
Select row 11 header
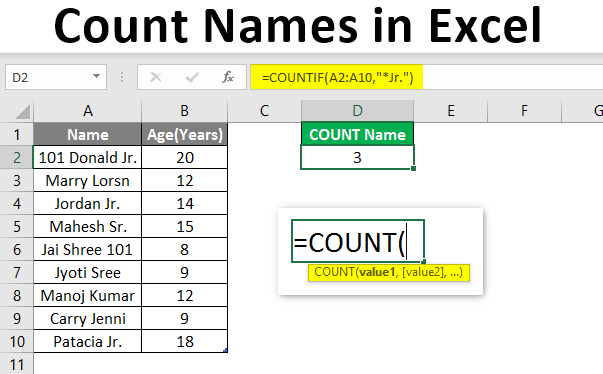click(17, 364)
